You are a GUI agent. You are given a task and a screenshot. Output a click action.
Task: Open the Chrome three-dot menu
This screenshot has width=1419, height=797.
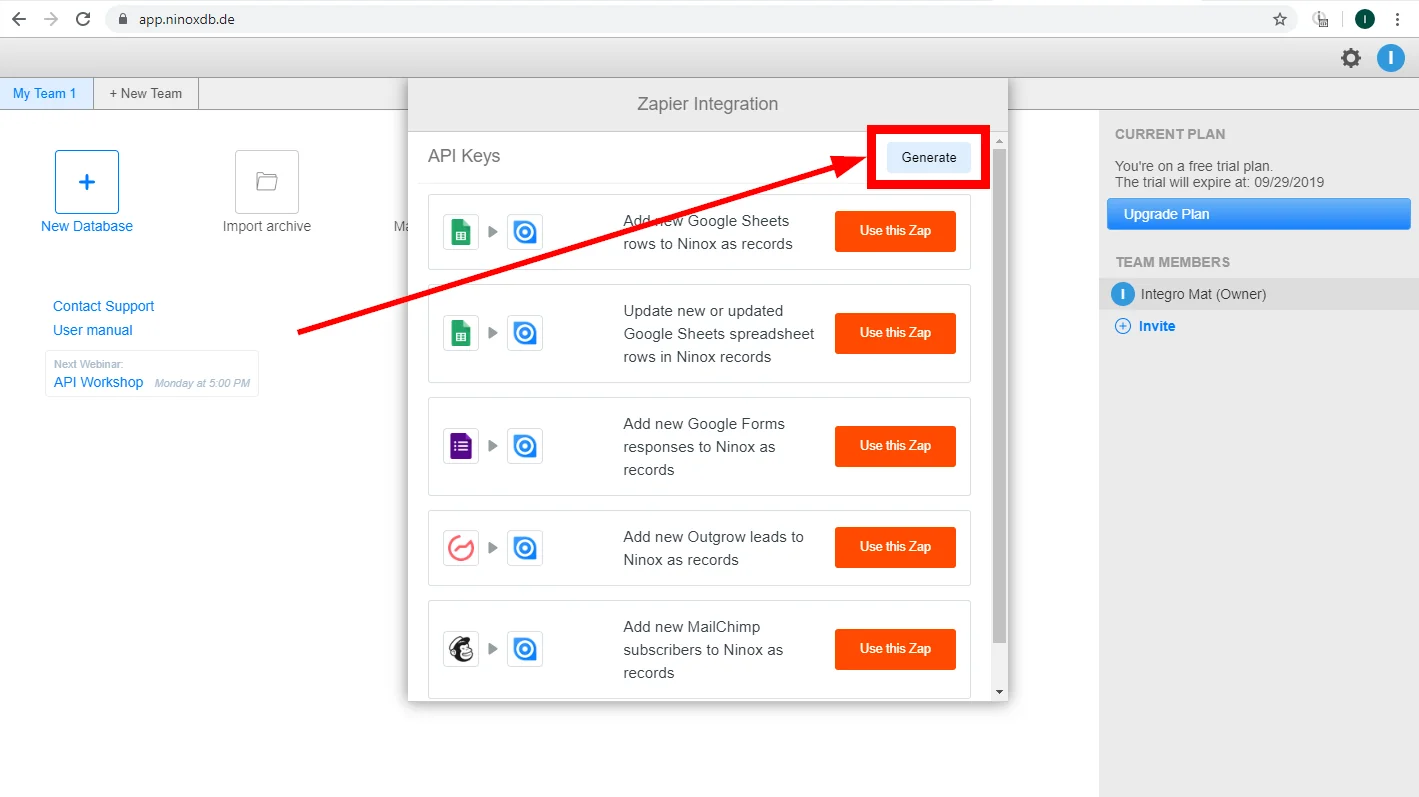tap(1397, 19)
